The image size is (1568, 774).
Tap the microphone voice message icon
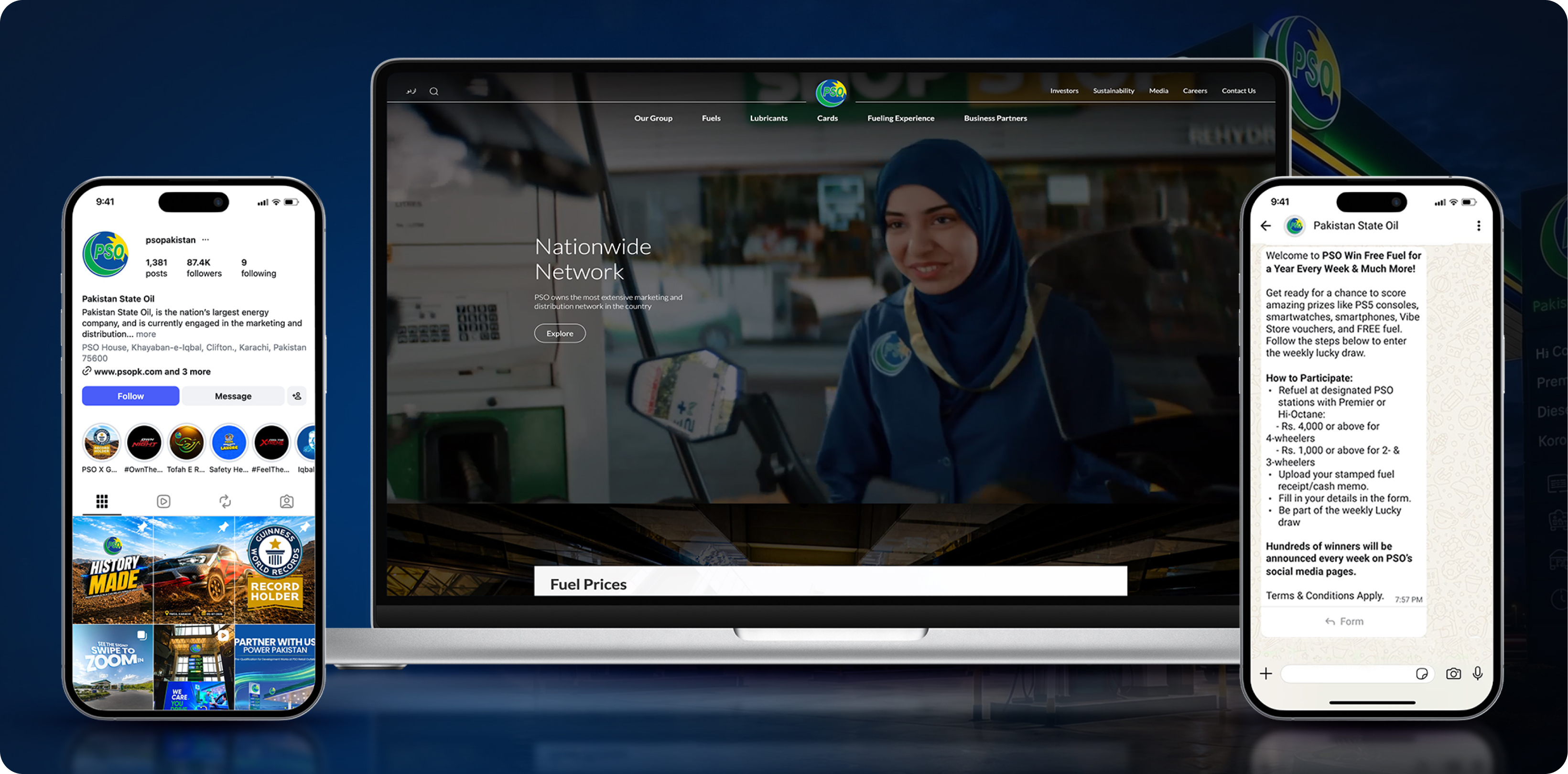(x=1477, y=673)
